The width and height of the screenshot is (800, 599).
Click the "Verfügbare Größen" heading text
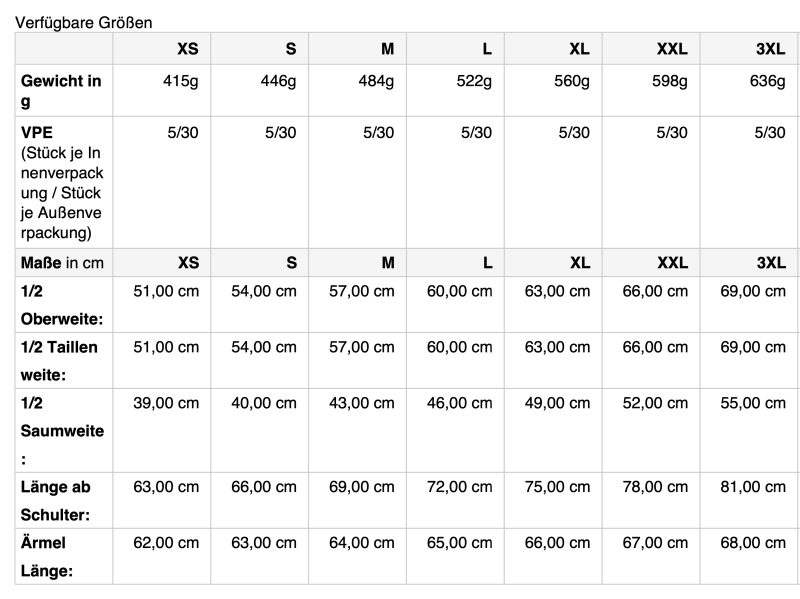pyautogui.click(x=82, y=20)
